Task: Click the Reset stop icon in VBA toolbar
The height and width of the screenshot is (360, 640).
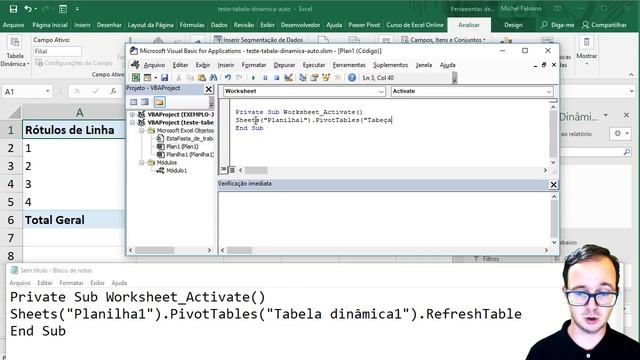Action: pyautogui.click(x=276, y=78)
